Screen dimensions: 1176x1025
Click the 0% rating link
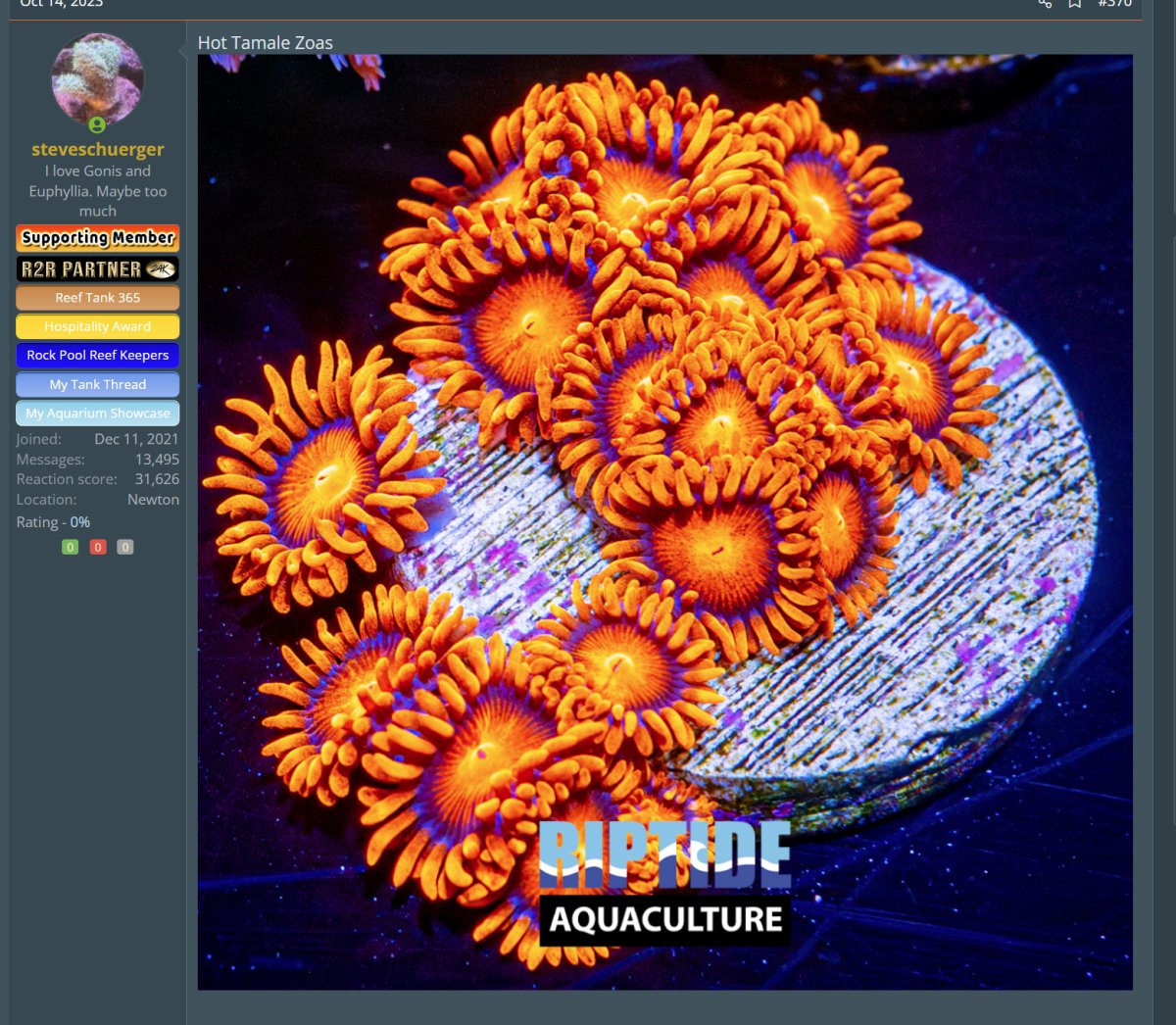click(79, 522)
